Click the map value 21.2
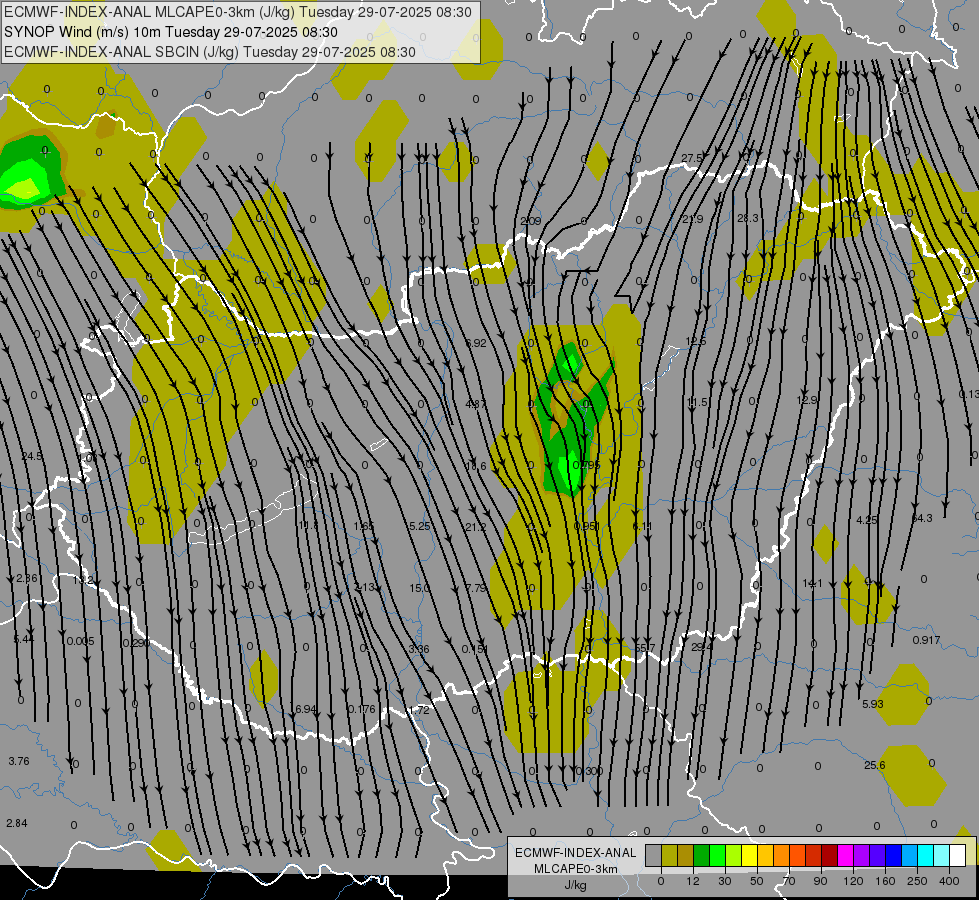979x900 pixels. tap(476, 527)
